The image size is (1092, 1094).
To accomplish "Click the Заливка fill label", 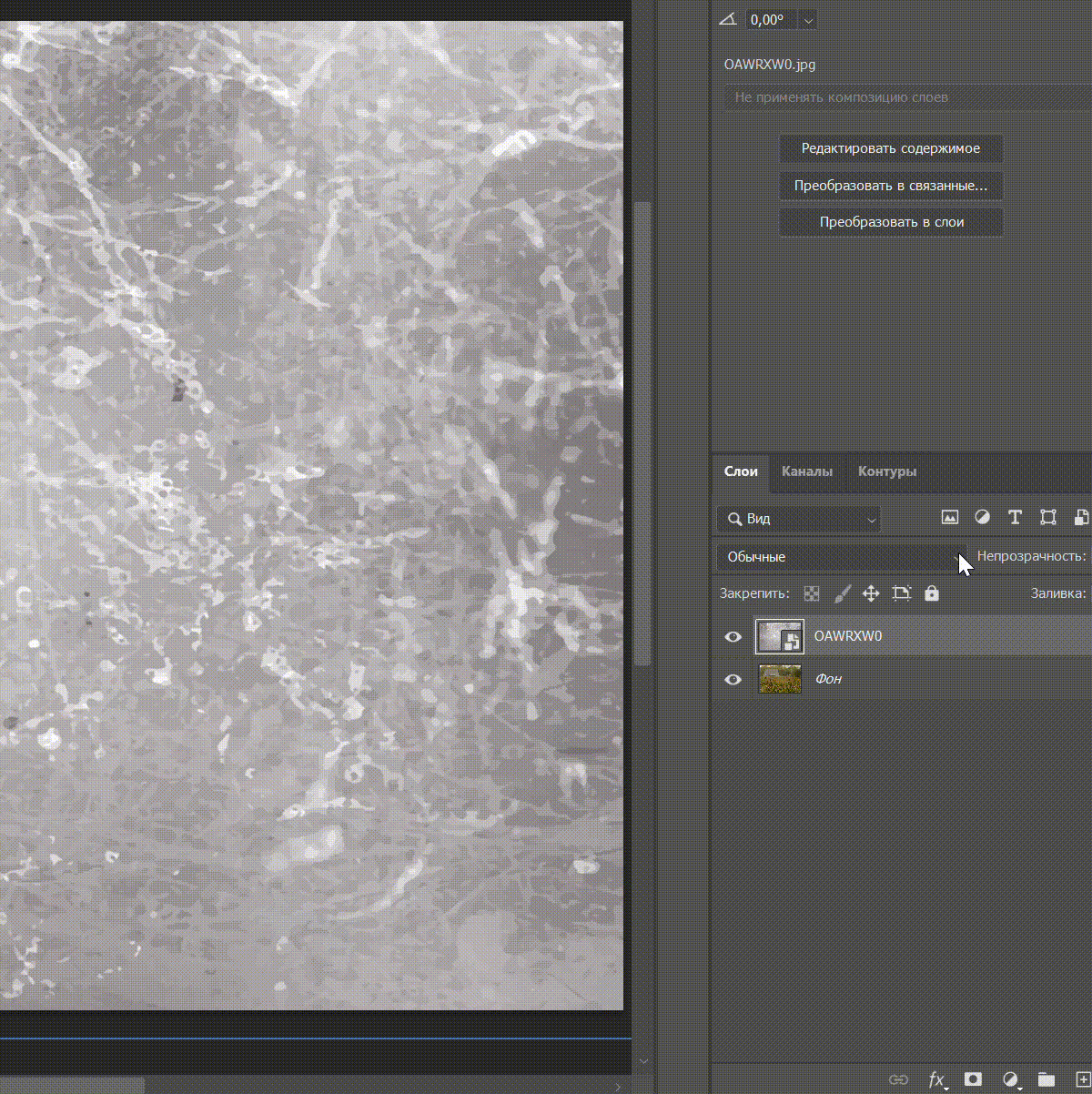I will (1058, 593).
